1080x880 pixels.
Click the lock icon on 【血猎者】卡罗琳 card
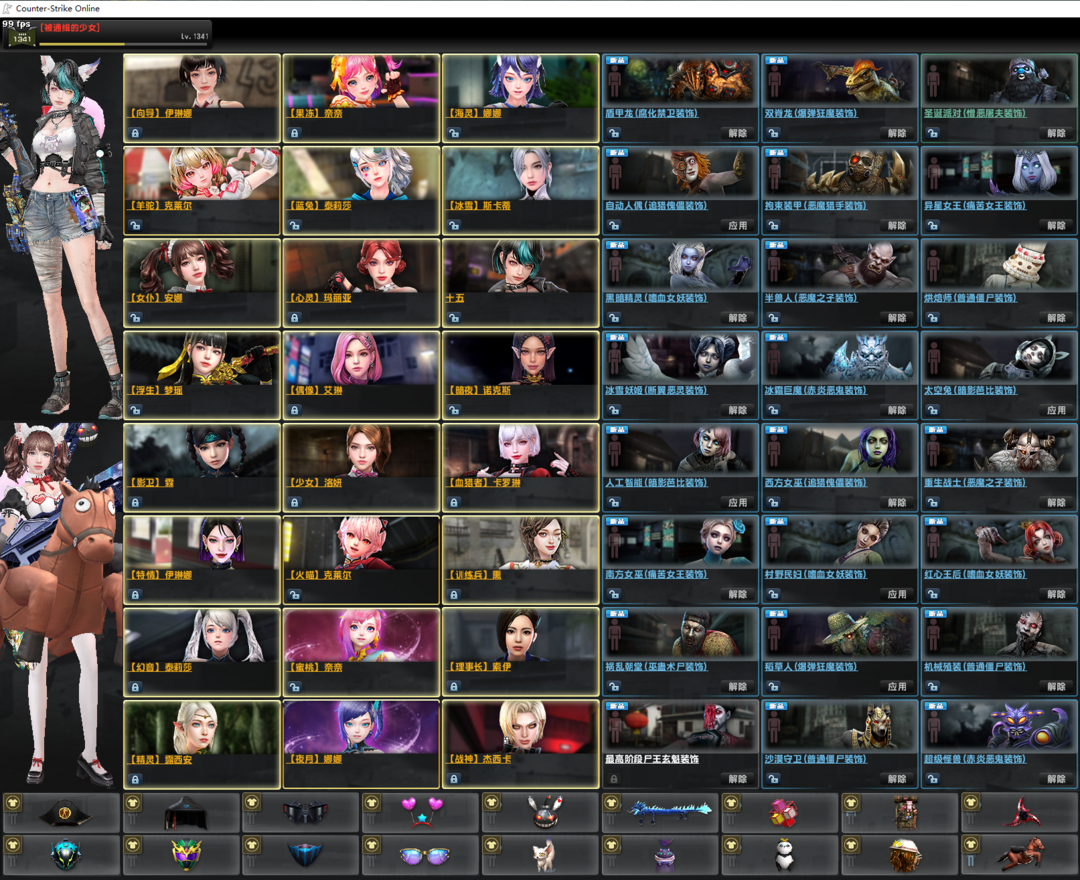coord(454,503)
